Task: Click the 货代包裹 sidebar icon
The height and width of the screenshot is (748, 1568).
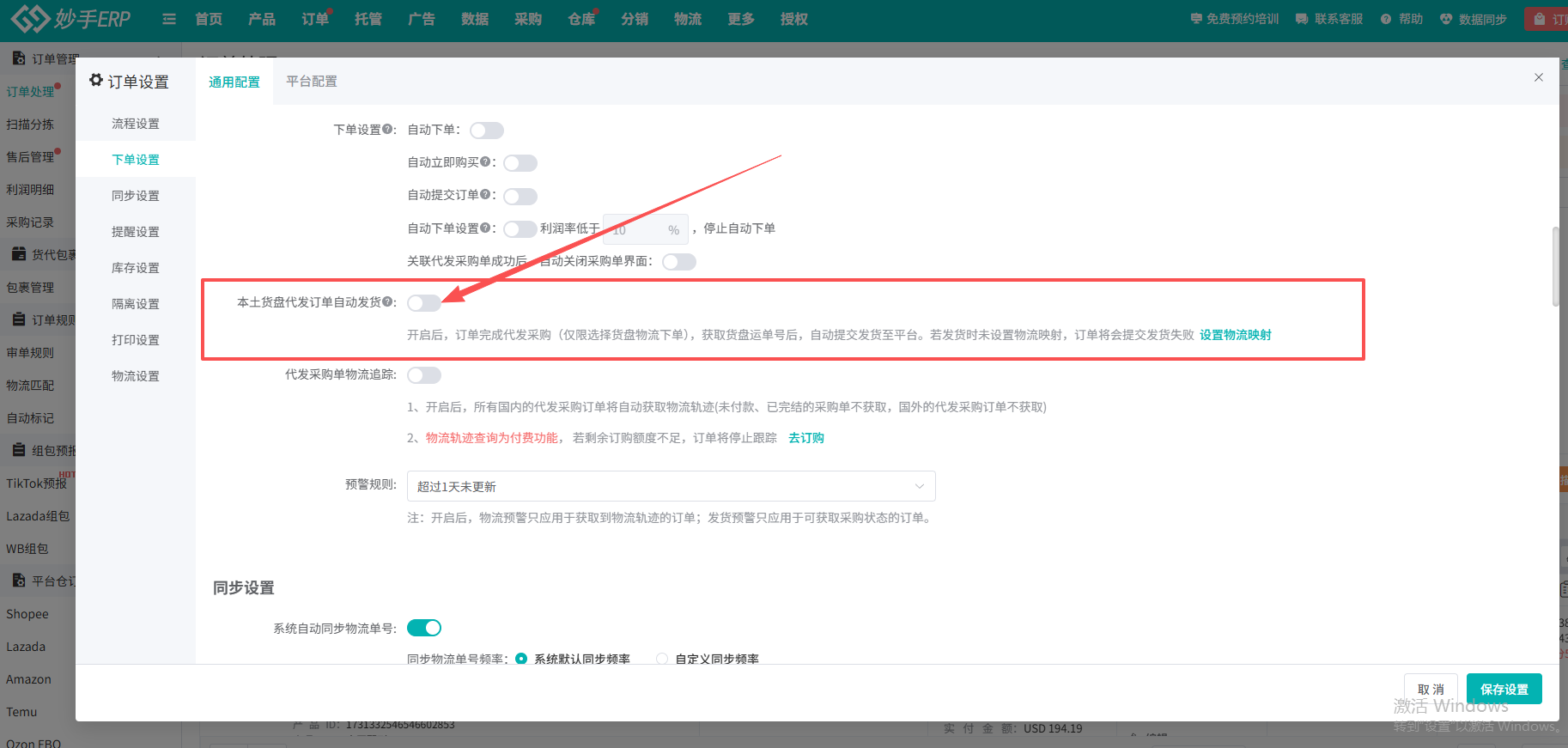Action: [x=18, y=254]
